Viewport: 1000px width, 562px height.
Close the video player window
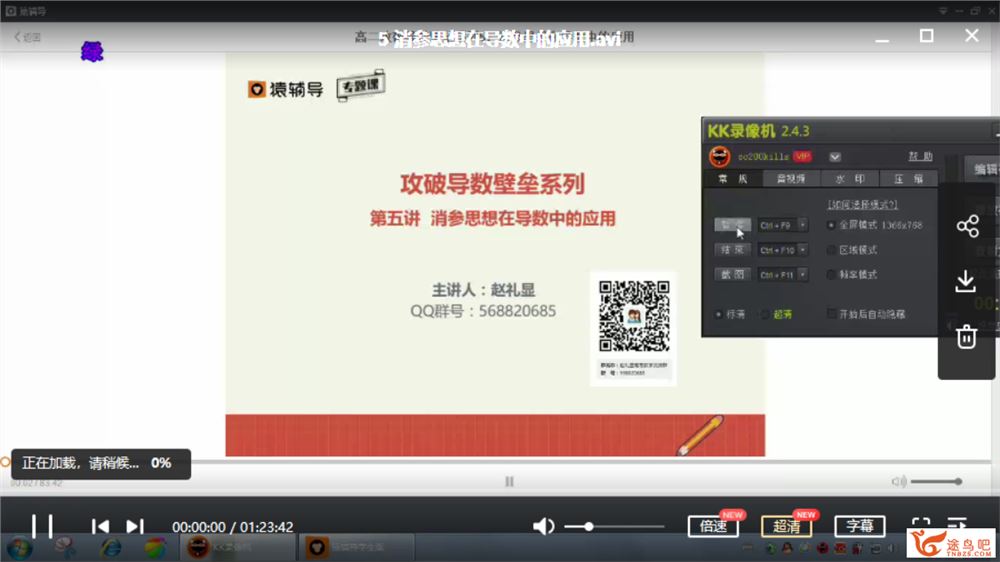click(x=971, y=36)
